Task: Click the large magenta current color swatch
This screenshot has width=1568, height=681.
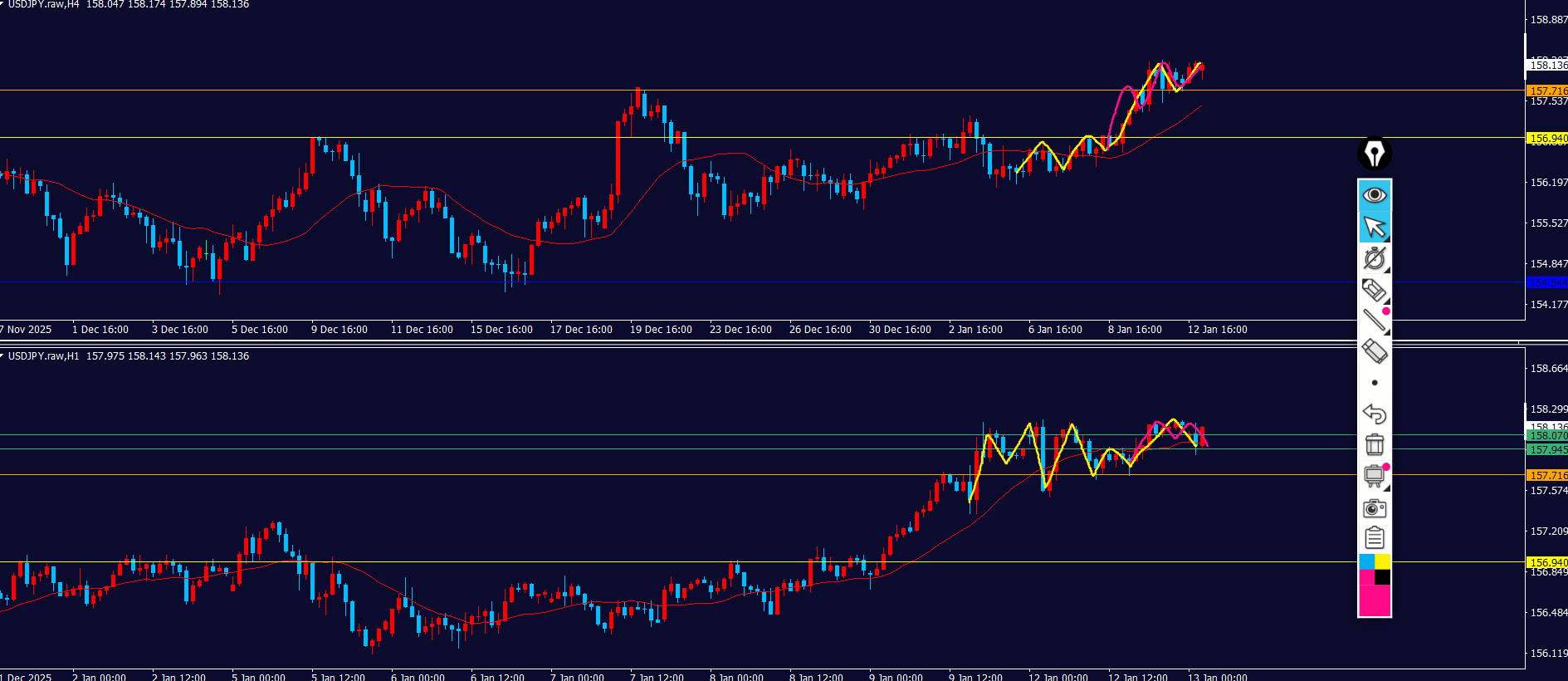Action: pyautogui.click(x=1375, y=601)
